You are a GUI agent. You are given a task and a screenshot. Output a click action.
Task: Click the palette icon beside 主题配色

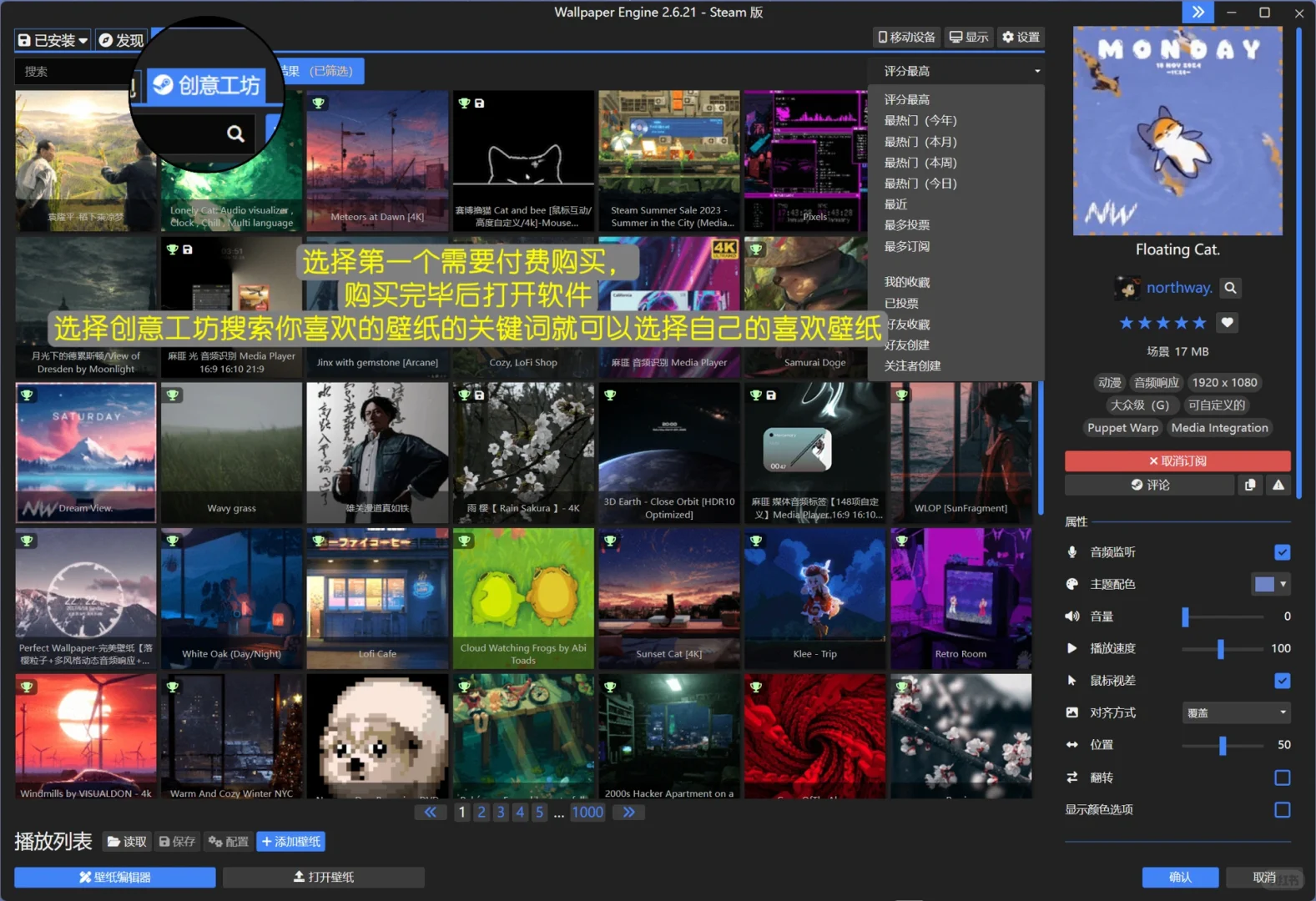tap(1072, 584)
